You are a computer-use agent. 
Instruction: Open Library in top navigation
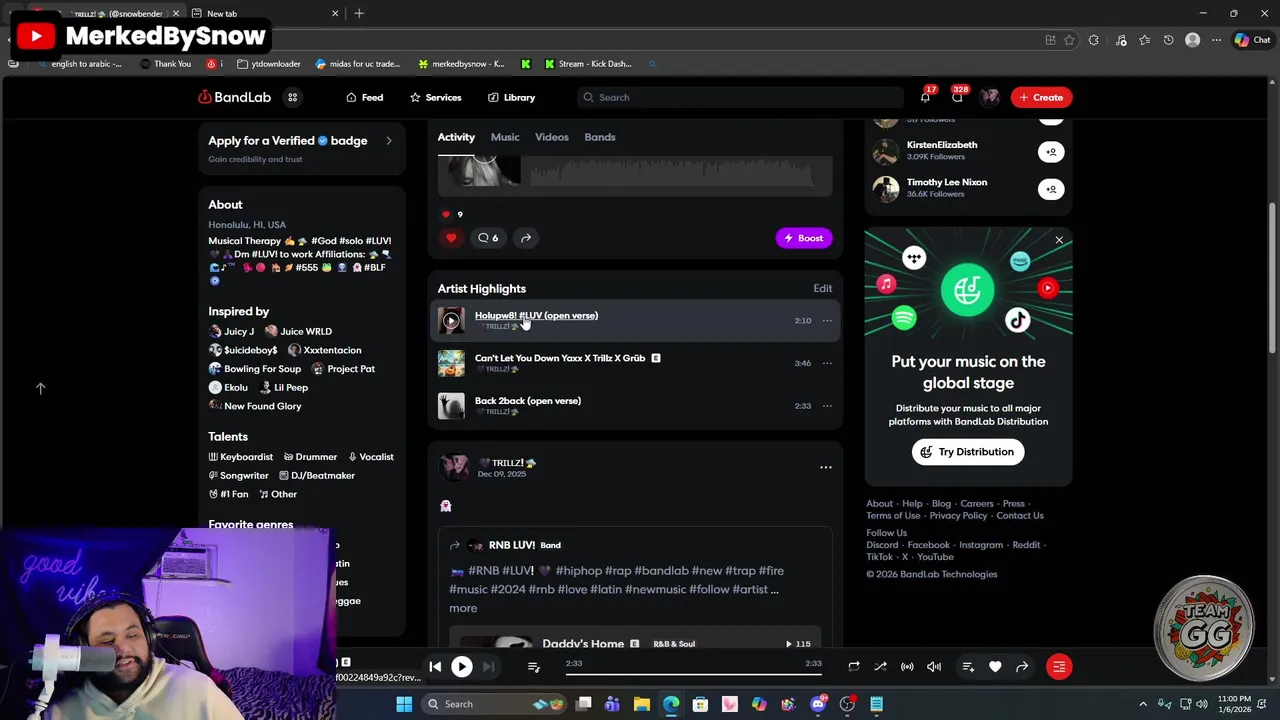[512, 97]
